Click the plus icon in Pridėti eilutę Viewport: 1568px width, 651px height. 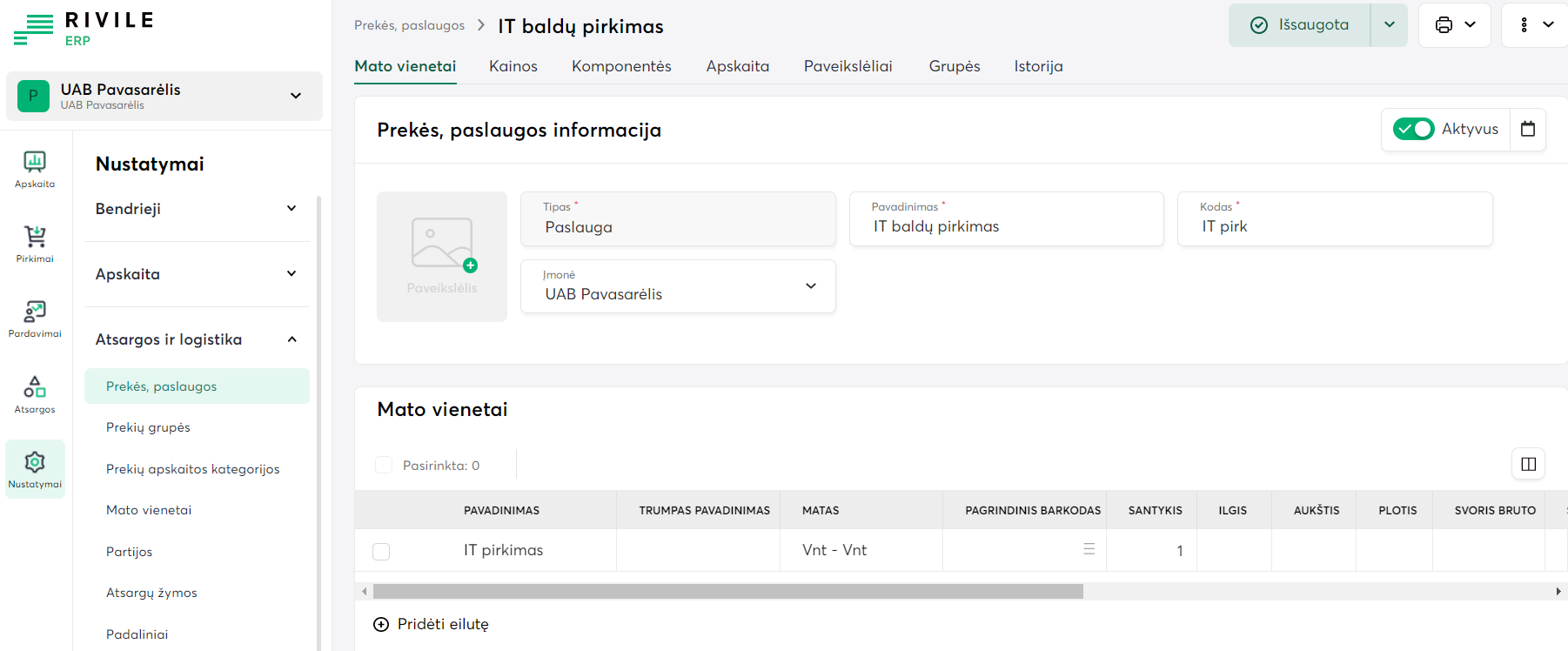(x=381, y=624)
